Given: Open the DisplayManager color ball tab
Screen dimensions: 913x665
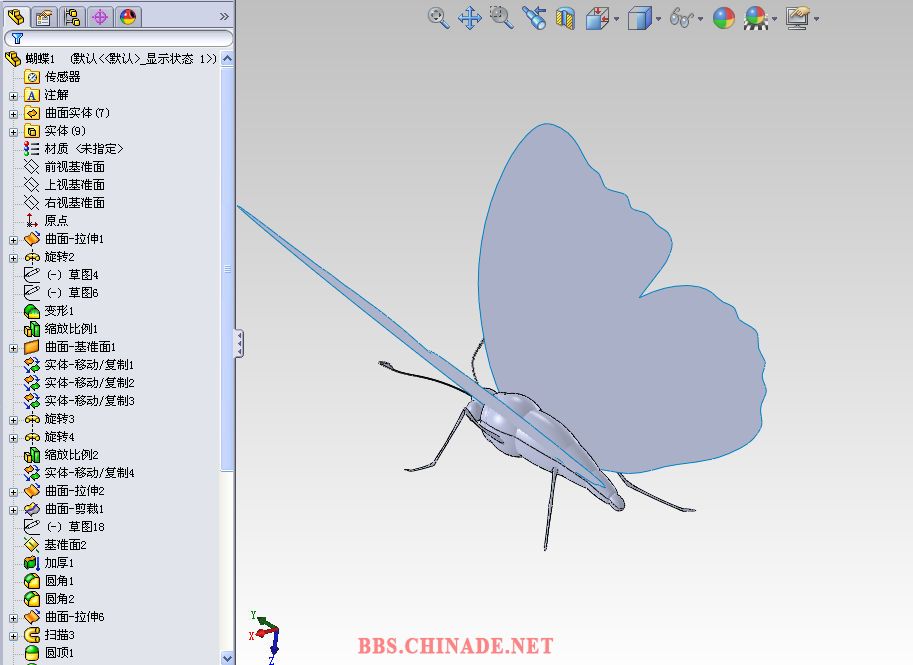Looking at the screenshot, I should (x=128, y=16).
